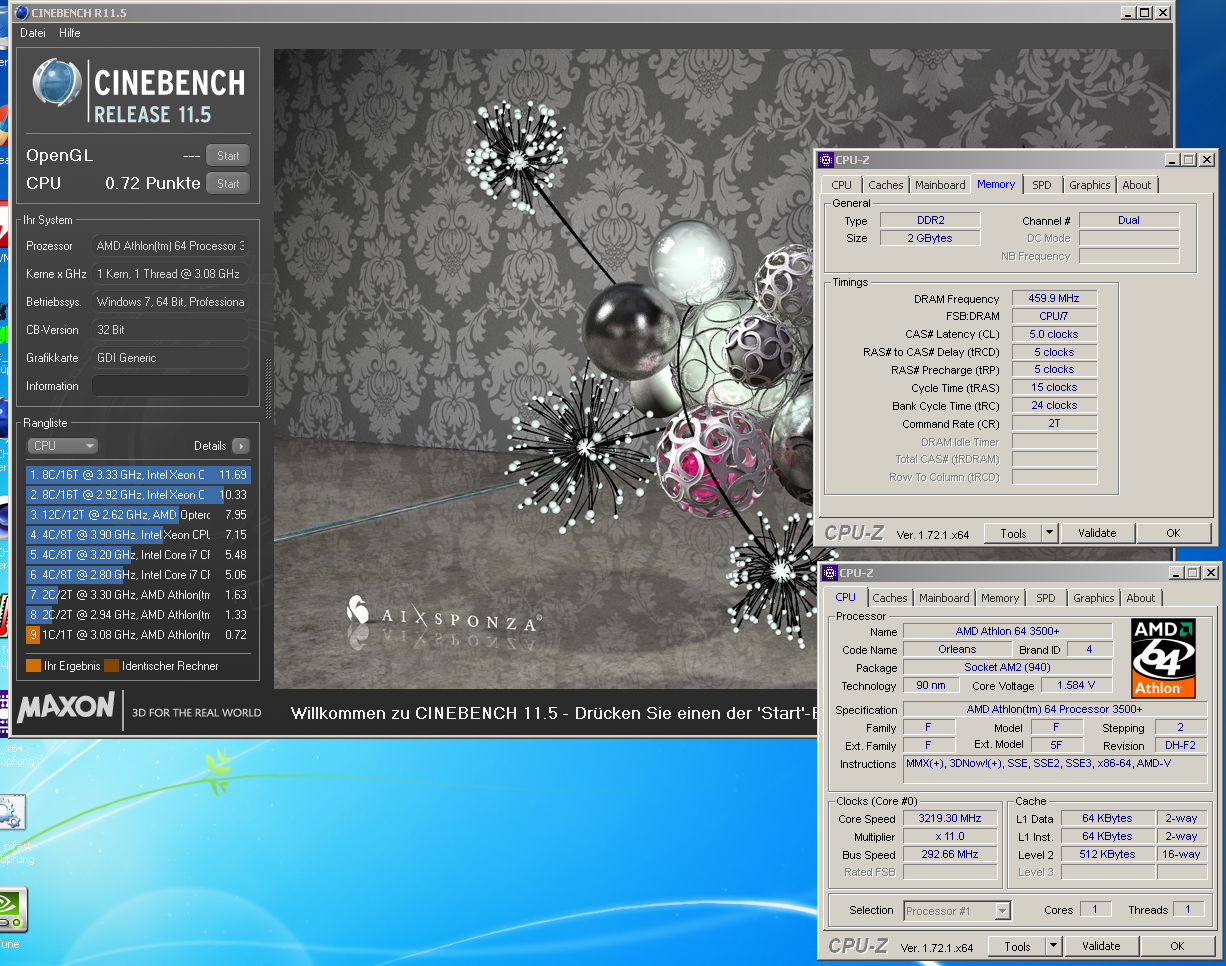The height and width of the screenshot is (966, 1226).
Task: Expand Tools dropdown arrow in upper CPU-Z window
Action: (1049, 534)
